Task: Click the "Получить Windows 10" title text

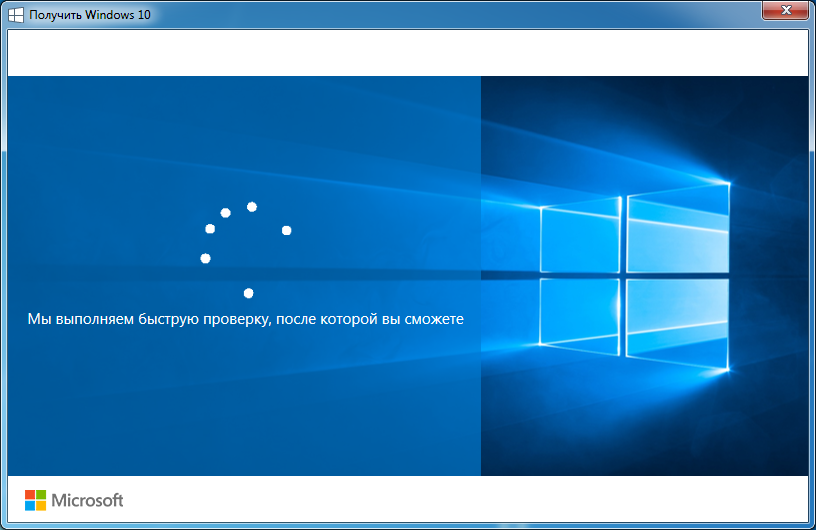Action: click(x=90, y=15)
